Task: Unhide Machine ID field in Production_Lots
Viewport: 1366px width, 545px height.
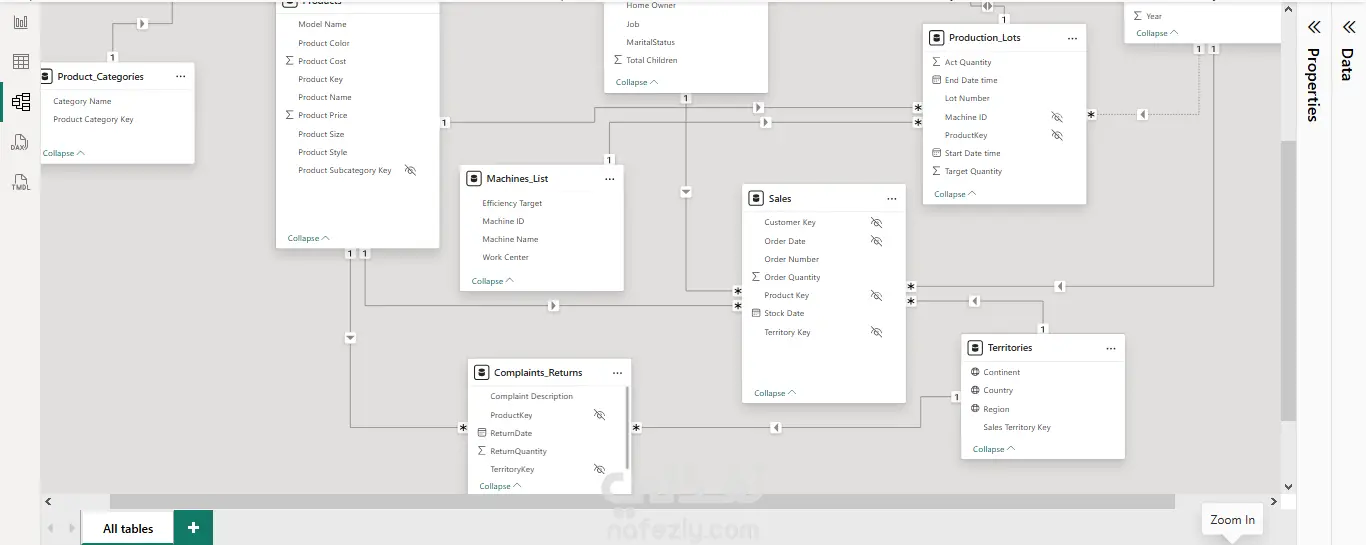Action: pyautogui.click(x=1057, y=117)
